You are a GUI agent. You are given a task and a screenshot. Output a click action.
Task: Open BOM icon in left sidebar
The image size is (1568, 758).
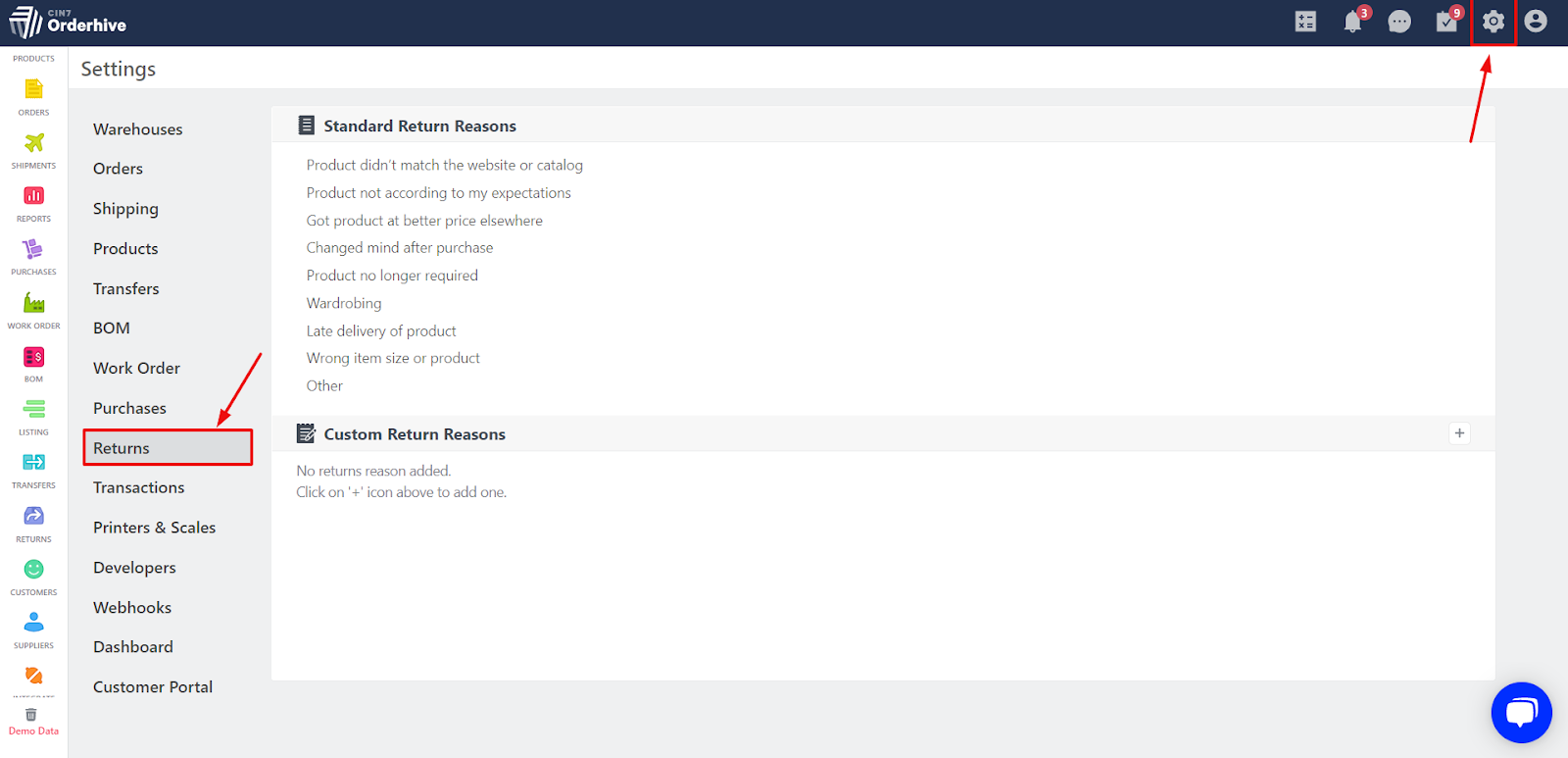(33, 357)
